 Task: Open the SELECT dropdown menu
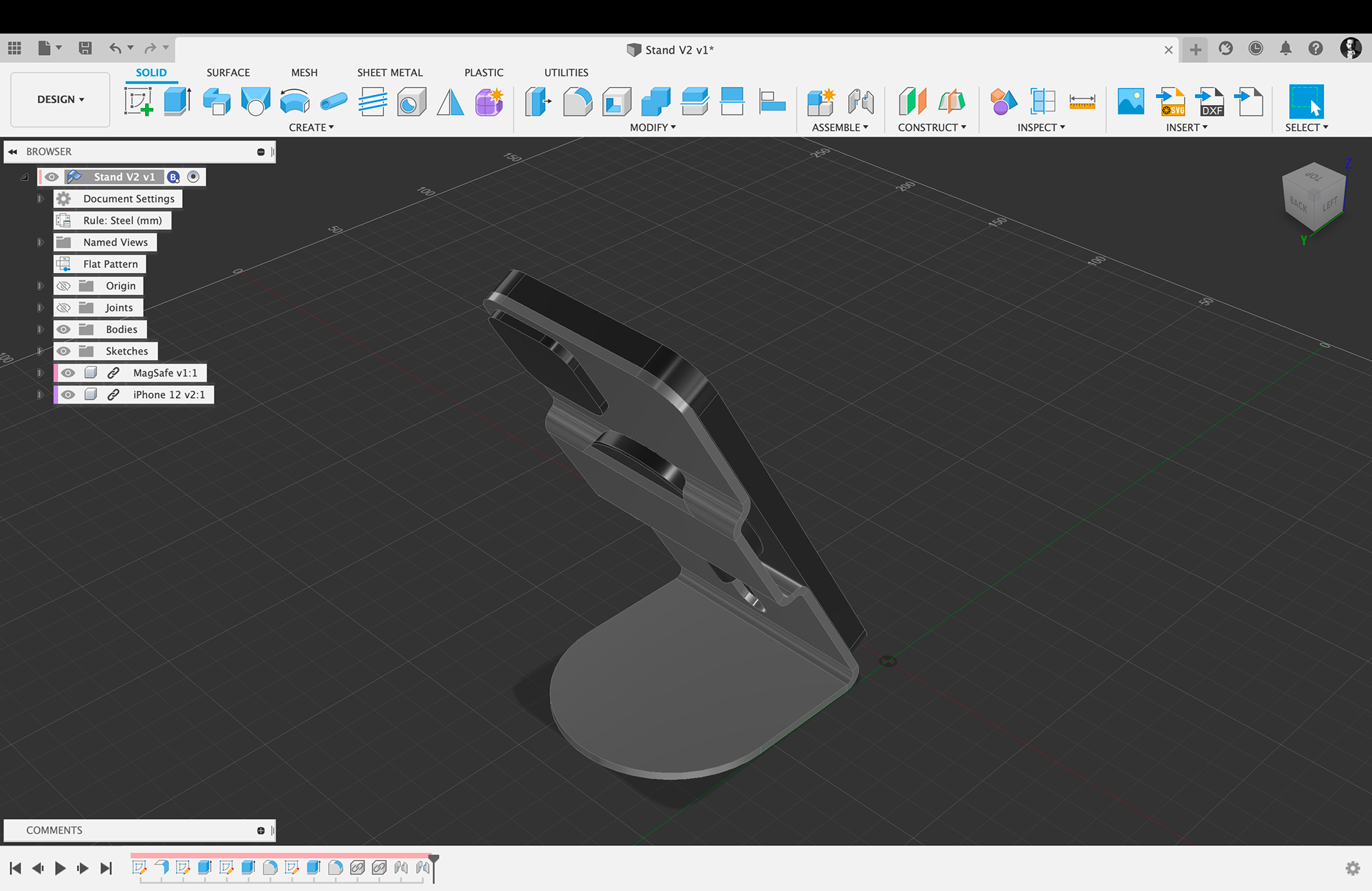1306,127
